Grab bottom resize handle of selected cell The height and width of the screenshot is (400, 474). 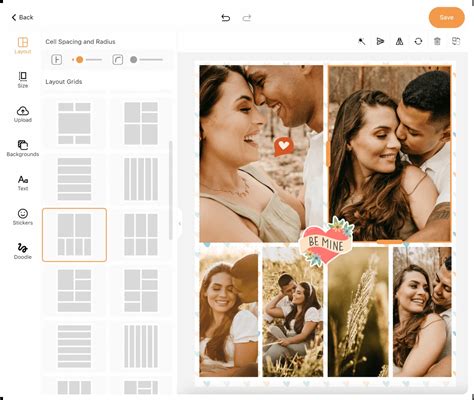(390, 242)
